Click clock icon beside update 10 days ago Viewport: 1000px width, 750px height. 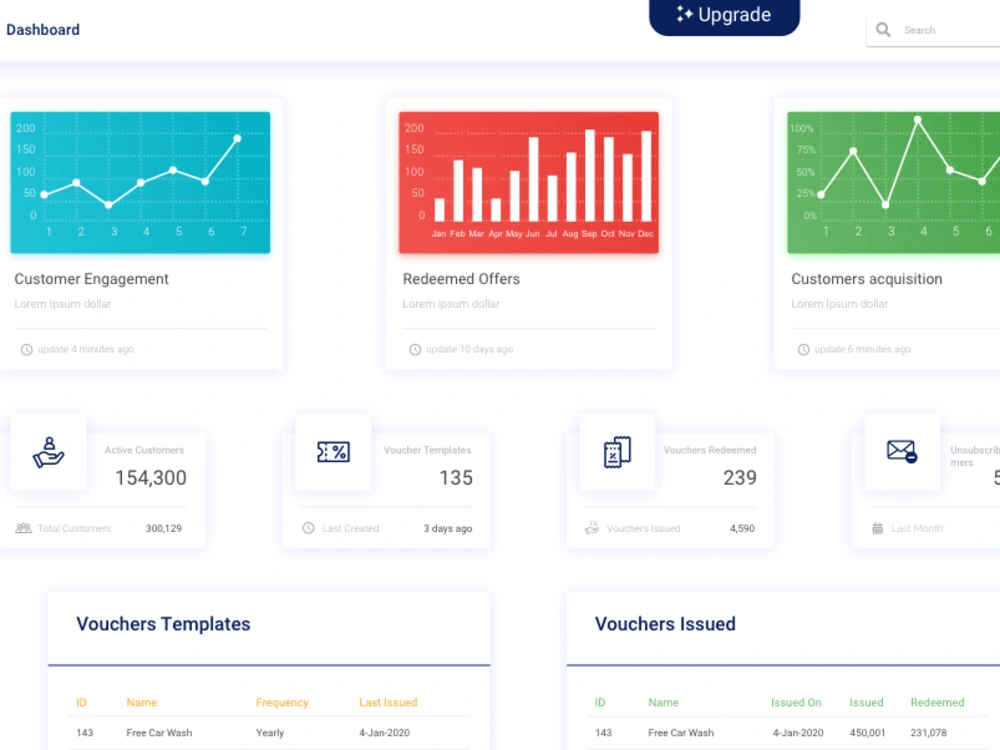pos(415,349)
